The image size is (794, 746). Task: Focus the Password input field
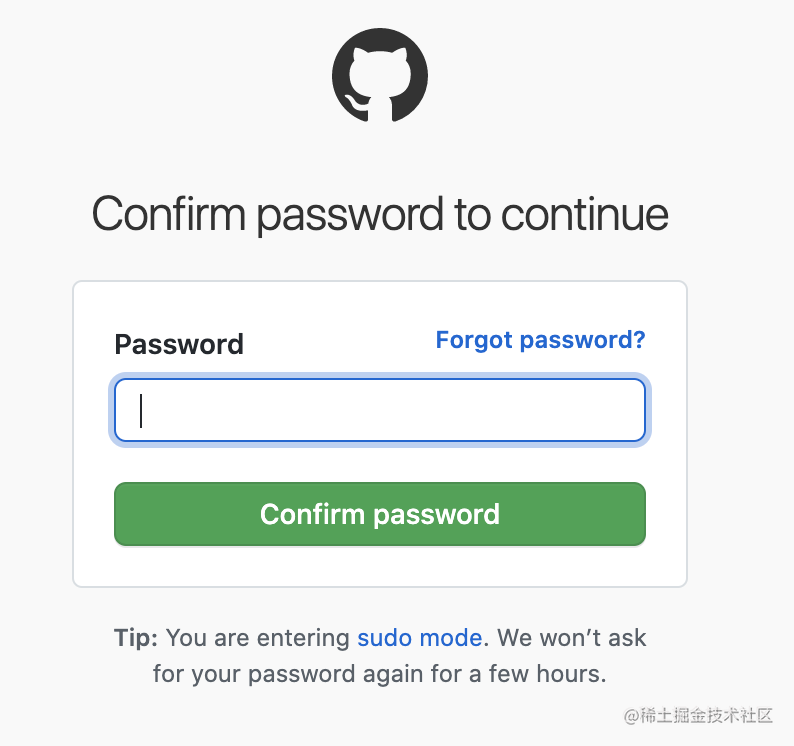coord(380,410)
